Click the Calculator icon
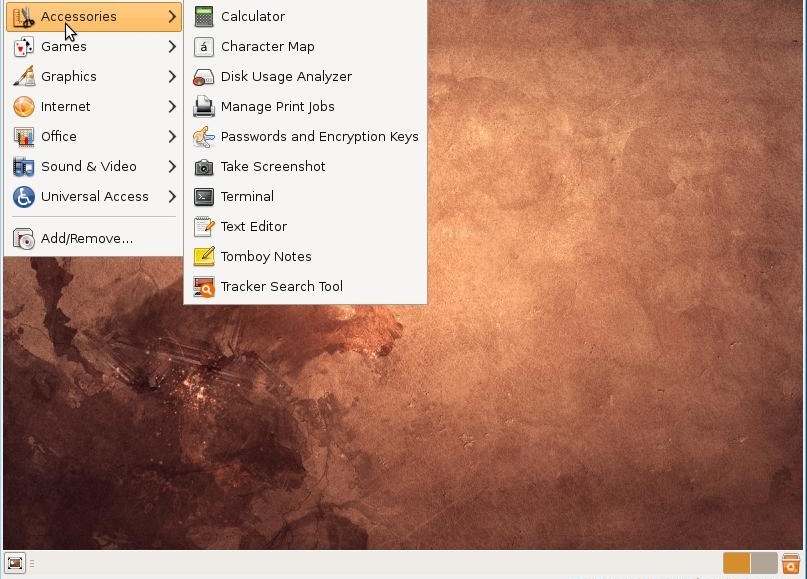 click(x=204, y=16)
